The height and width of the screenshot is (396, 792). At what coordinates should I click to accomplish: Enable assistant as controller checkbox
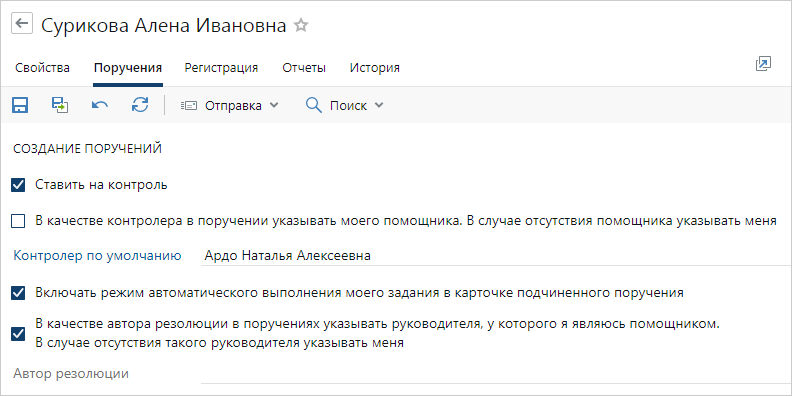[x=18, y=221]
